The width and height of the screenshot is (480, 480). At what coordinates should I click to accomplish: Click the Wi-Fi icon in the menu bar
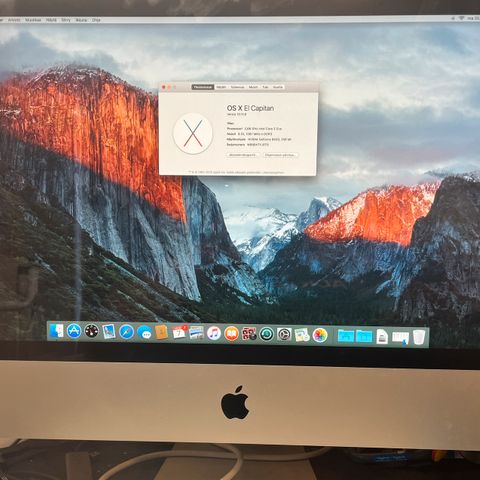461,19
